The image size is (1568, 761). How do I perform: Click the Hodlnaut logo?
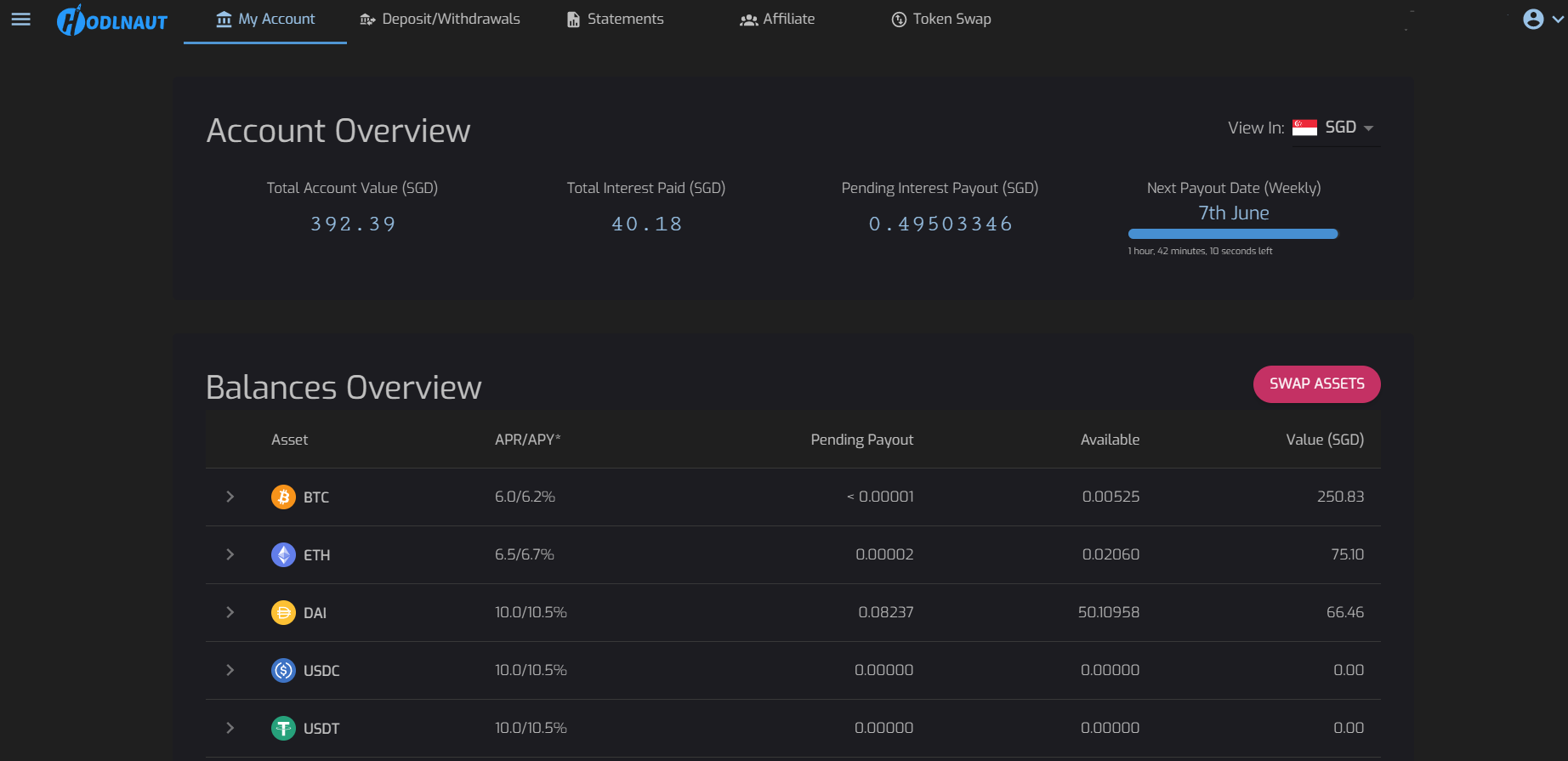click(112, 20)
